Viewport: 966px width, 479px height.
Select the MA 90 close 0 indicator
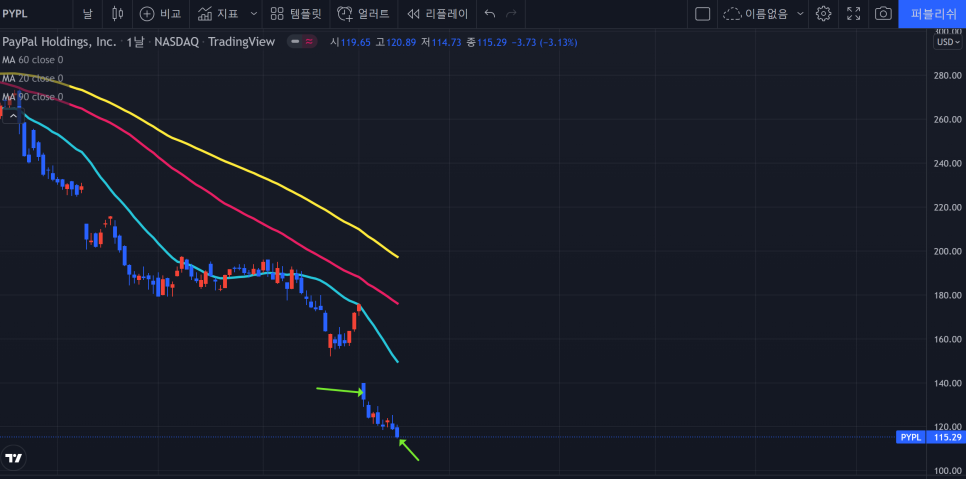point(33,97)
